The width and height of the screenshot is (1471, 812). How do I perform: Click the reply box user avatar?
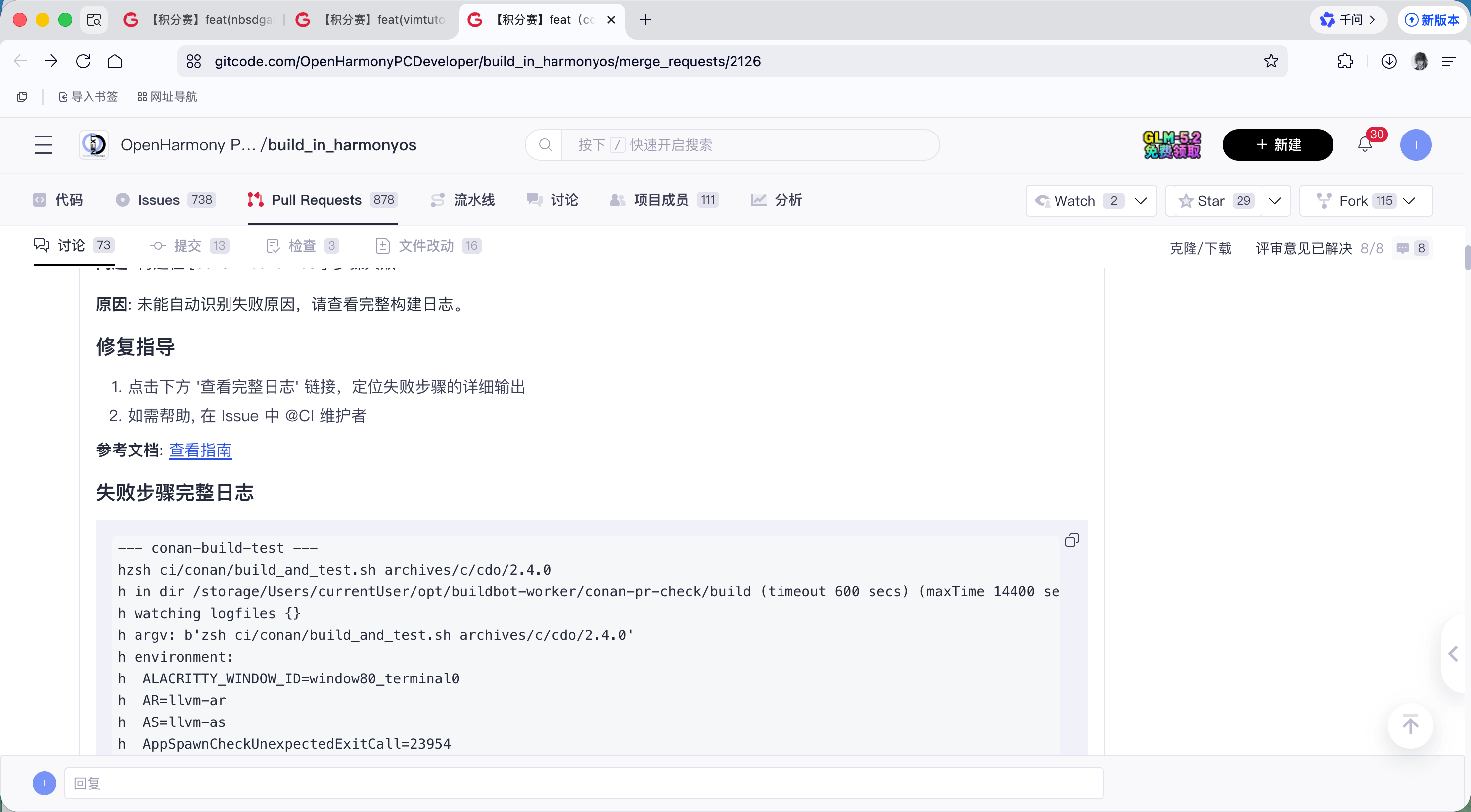[x=45, y=783]
